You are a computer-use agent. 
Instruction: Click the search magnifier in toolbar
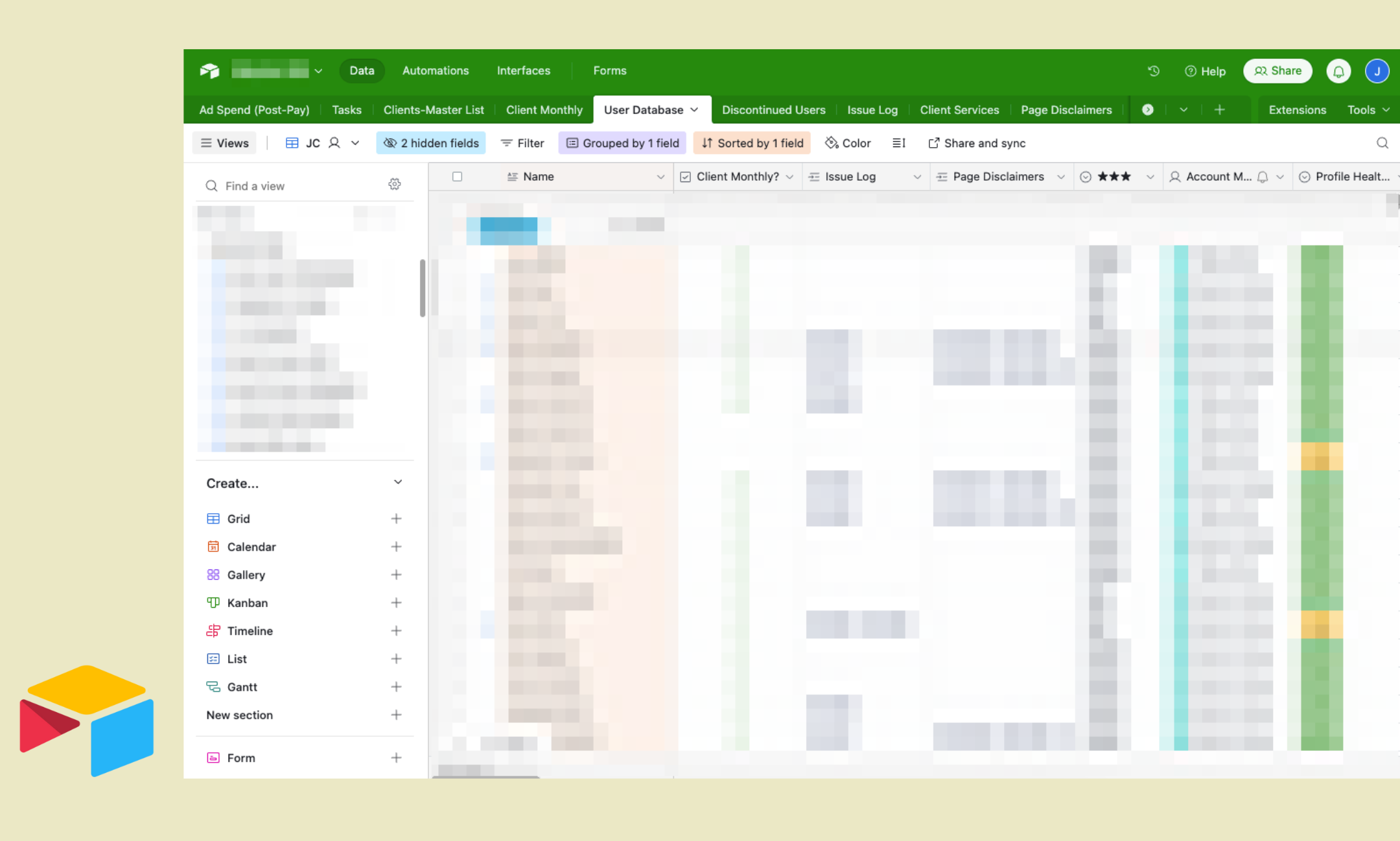(1382, 143)
